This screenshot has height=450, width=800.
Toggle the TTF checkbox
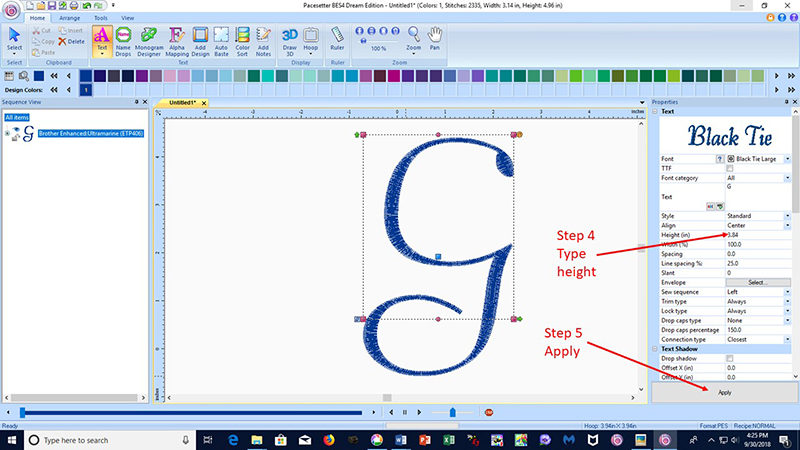coord(730,168)
